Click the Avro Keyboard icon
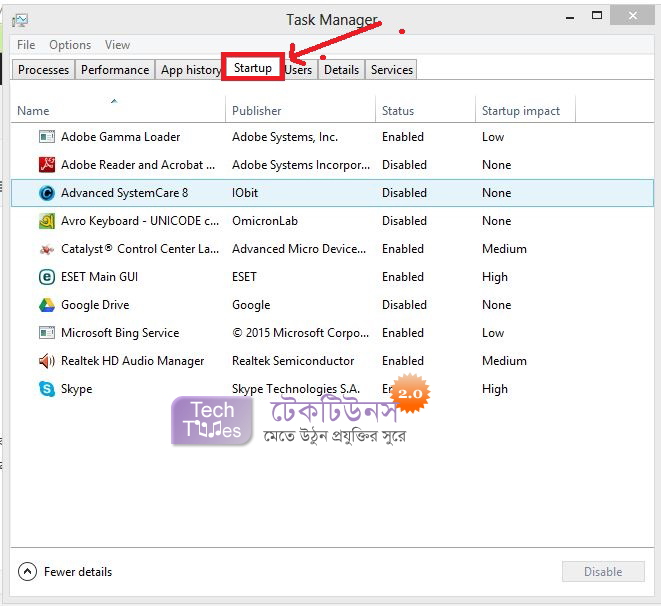This screenshot has width=661, height=606. [47, 221]
